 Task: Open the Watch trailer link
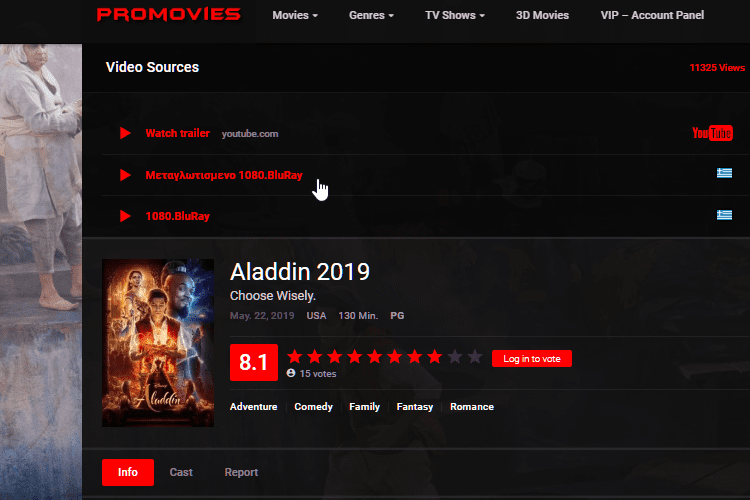click(x=177, y=133)
